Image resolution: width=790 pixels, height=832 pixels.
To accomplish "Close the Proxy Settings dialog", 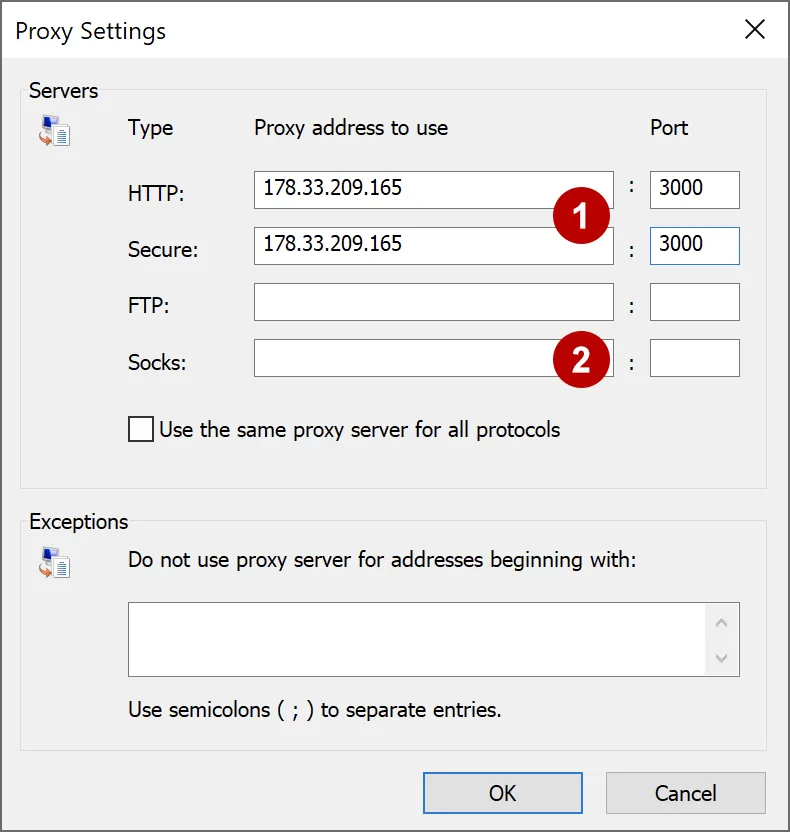I will pos(755,30).
